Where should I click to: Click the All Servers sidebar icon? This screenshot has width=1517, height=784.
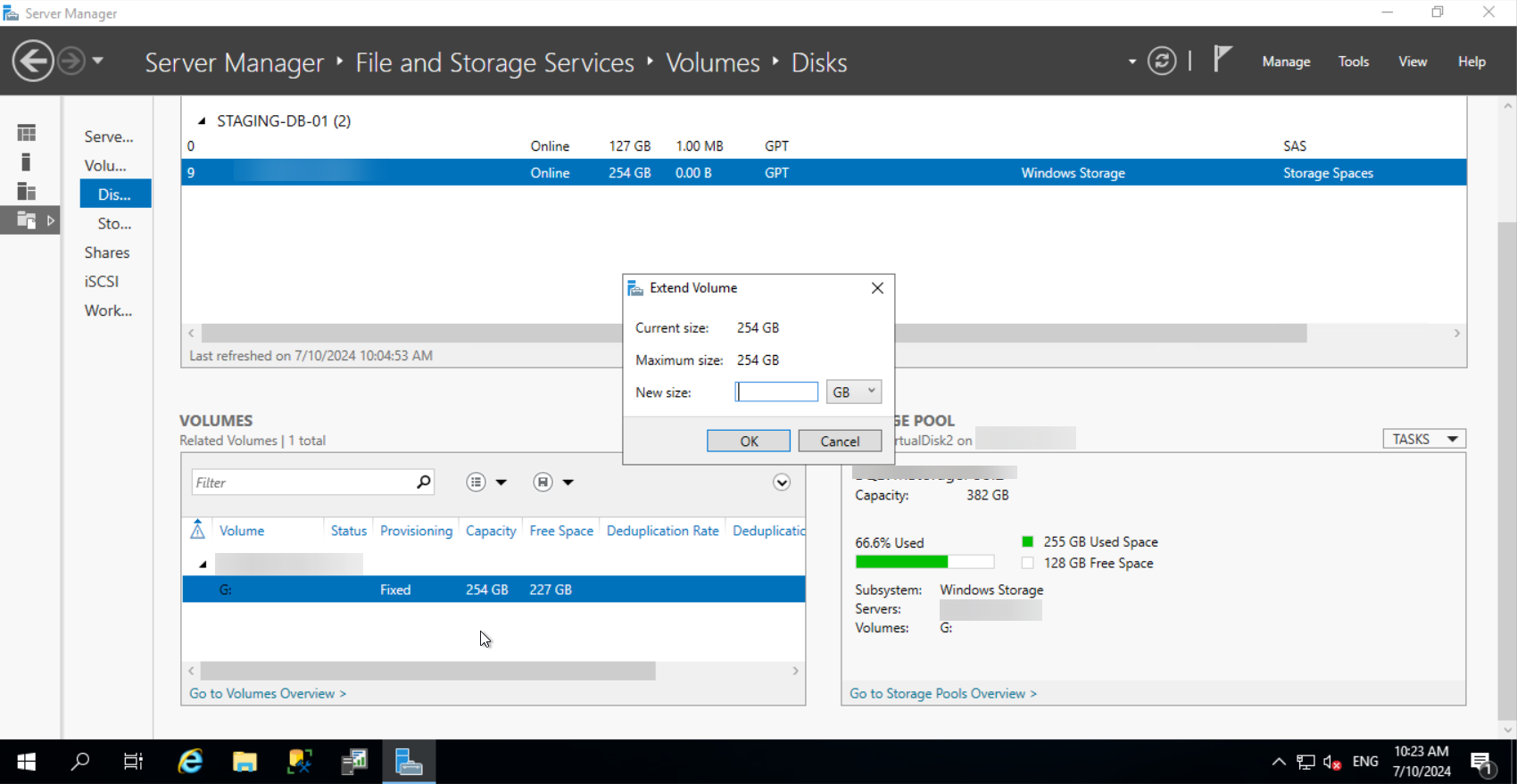[27, 191]
